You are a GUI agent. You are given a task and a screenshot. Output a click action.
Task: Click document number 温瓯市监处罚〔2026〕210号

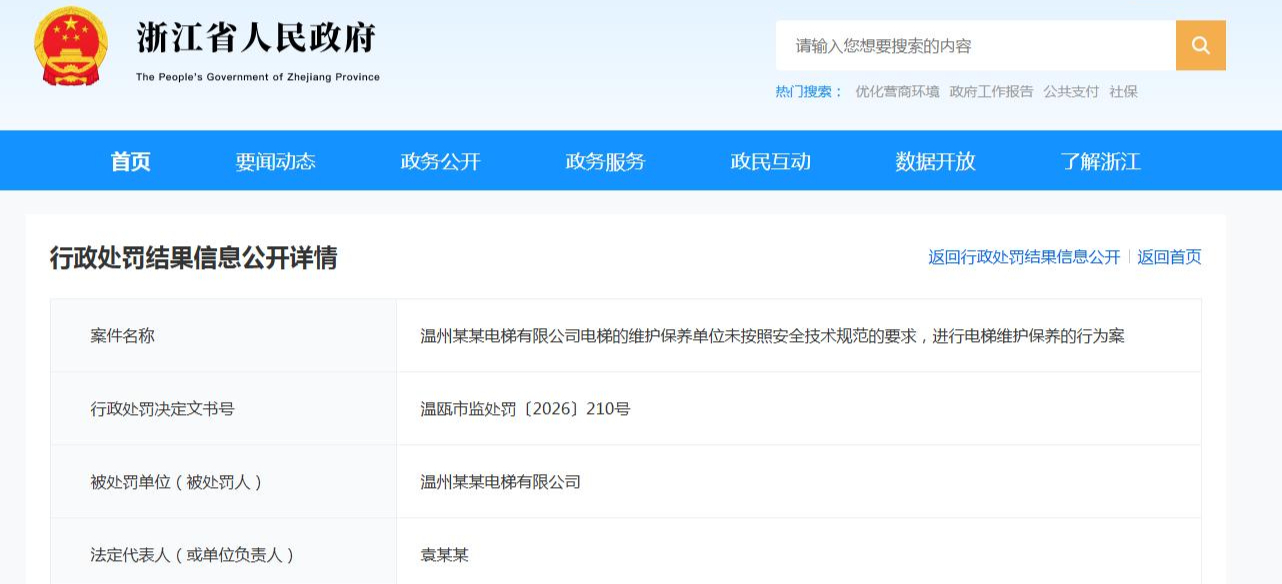point(525,409)
